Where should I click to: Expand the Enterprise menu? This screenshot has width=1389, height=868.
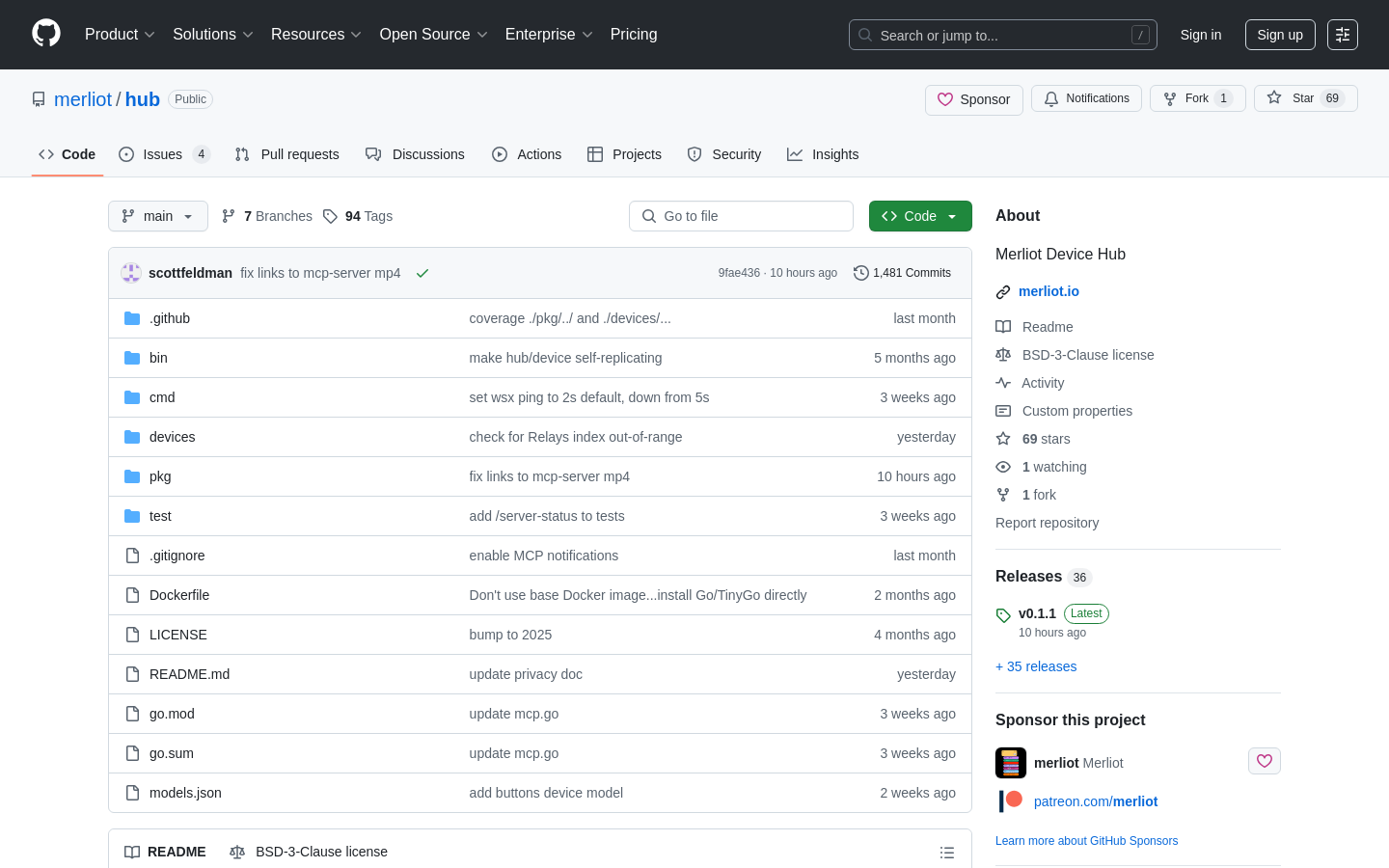549,35
